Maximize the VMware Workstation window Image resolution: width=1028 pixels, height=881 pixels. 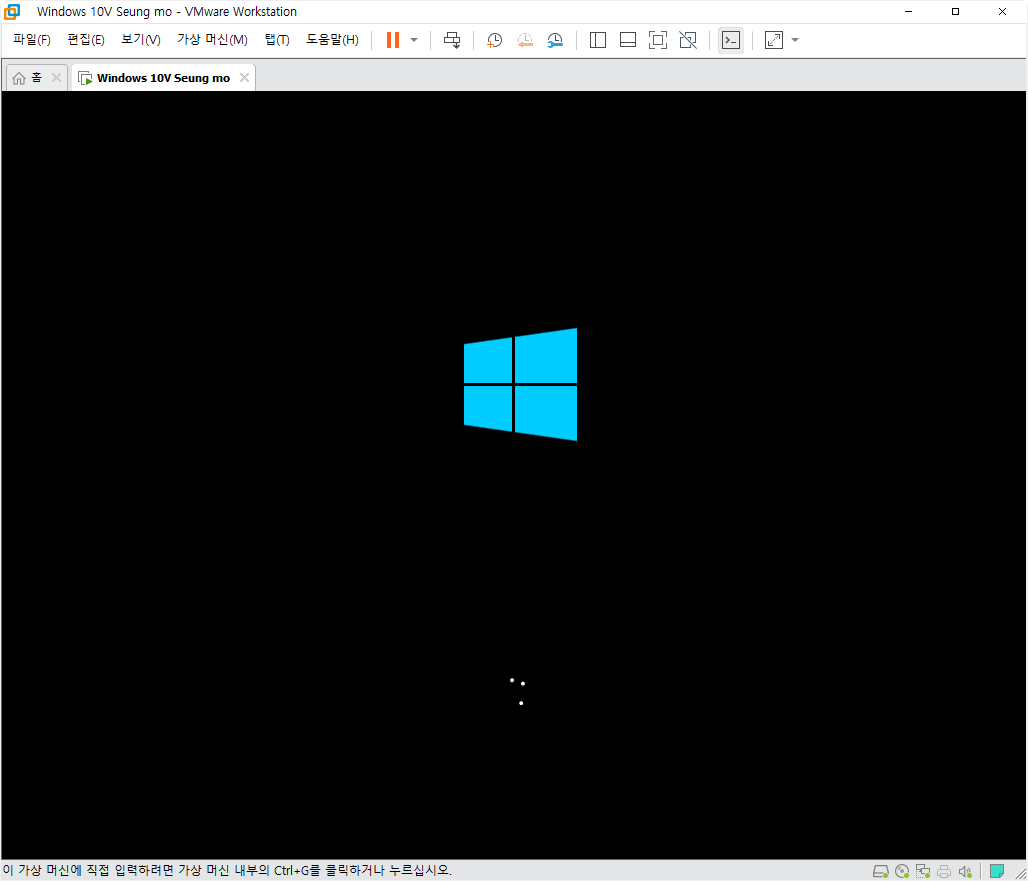tap(955, 12)
